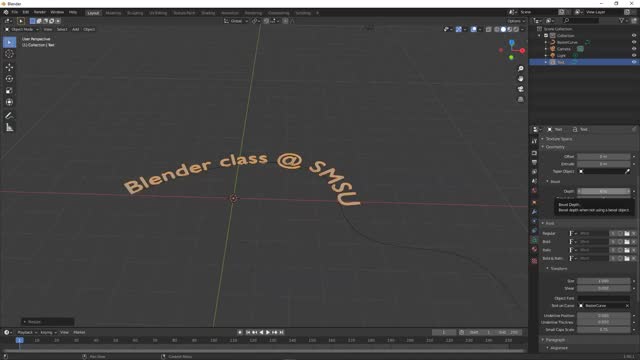This screenshot has width=640, height=360.
Task: Click the Extrude value slider
Action: click(604, 164)
